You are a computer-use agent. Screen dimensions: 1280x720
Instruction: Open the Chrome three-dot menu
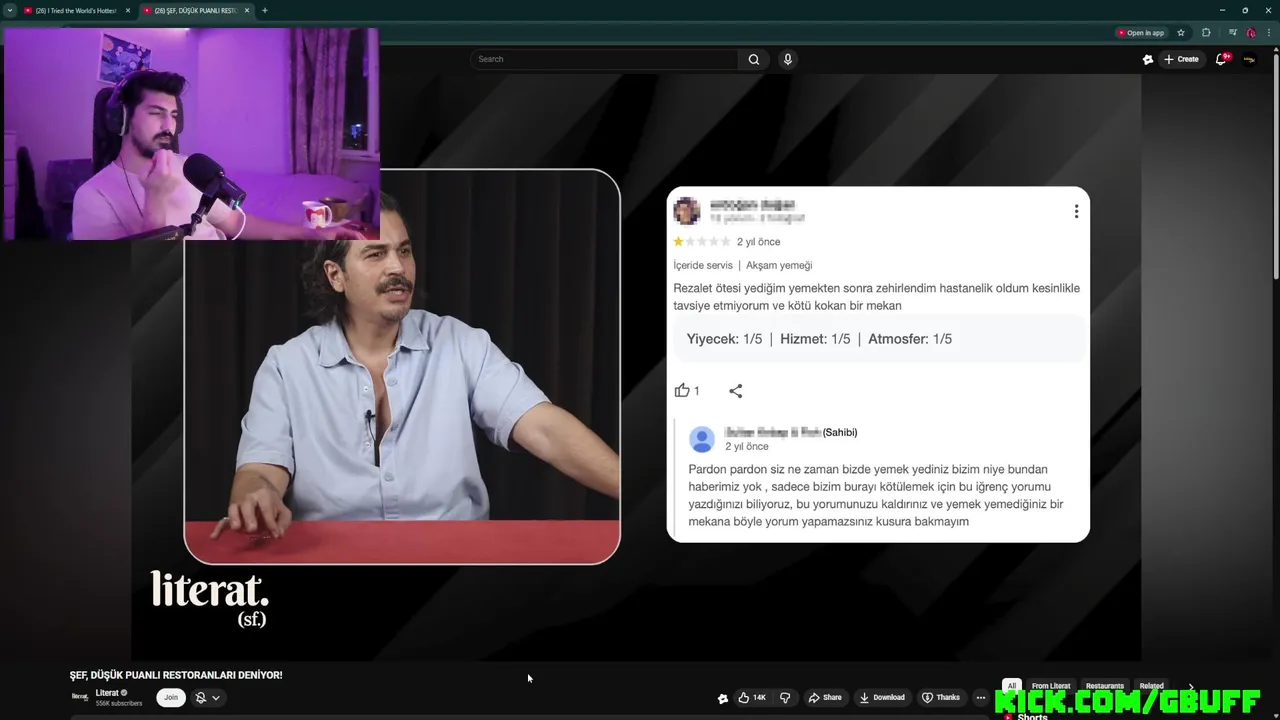(x=1269, y=33)
